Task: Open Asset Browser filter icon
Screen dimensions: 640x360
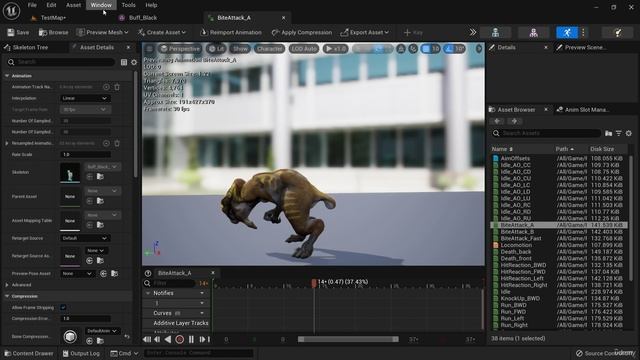Action: [x=619, y=133]
